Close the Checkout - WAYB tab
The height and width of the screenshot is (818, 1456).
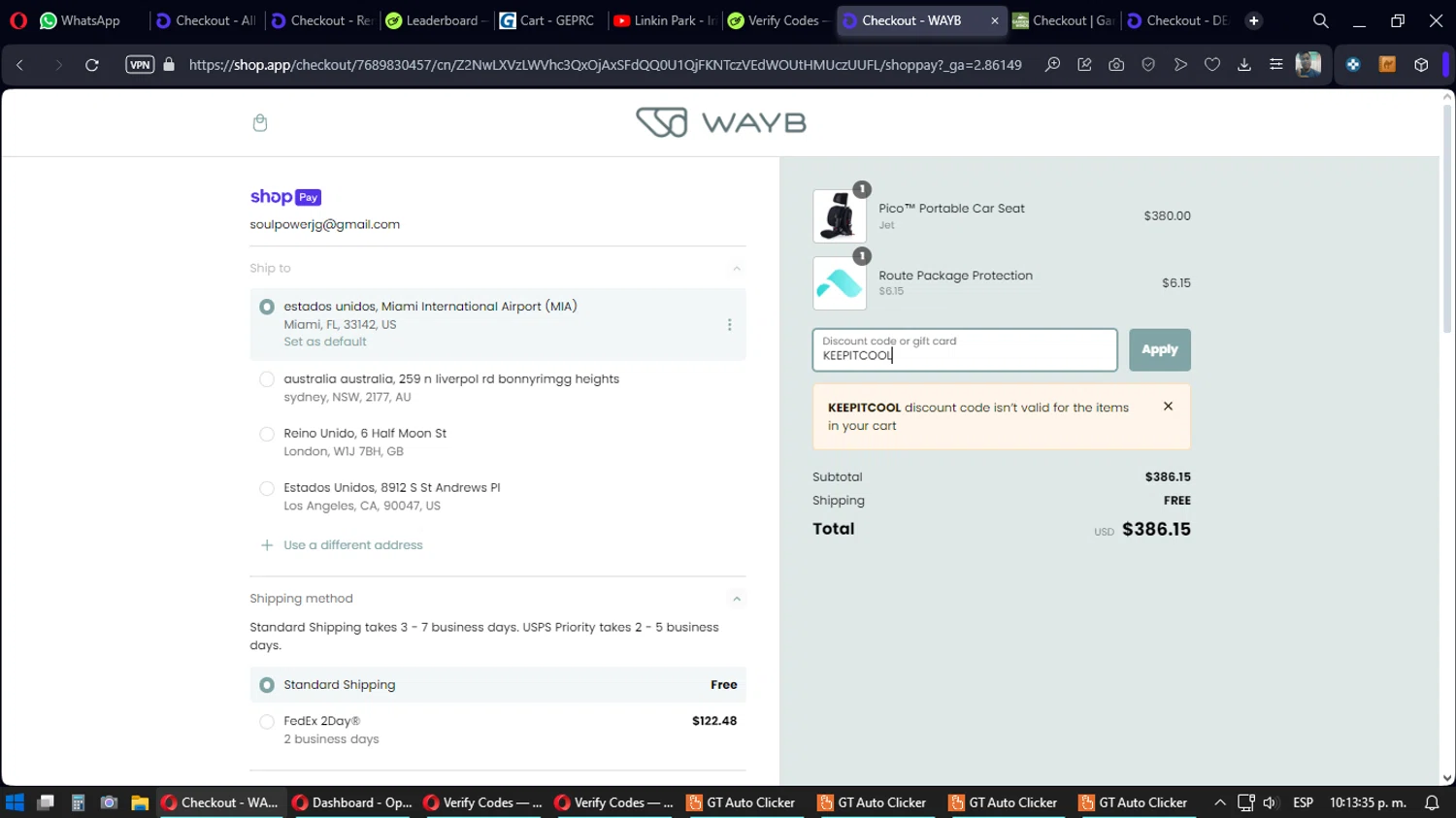coord(994,20)
